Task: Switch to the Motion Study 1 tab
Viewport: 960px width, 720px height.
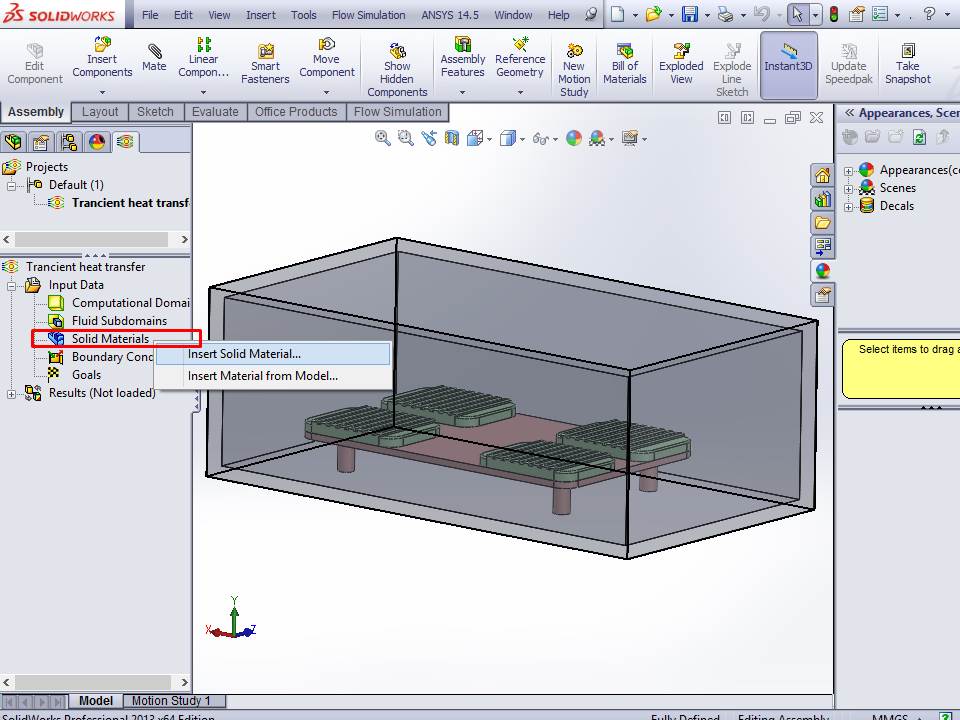Action: [x=172, y=701]
